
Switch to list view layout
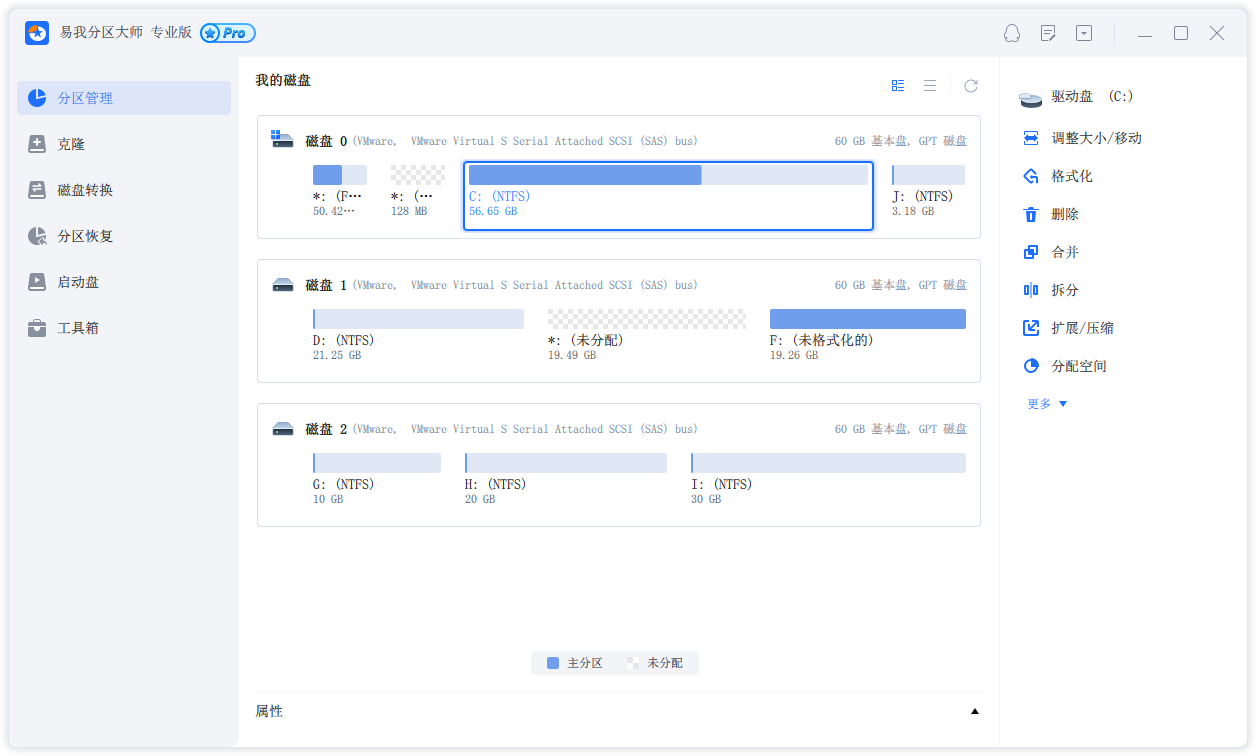(930, 86)
